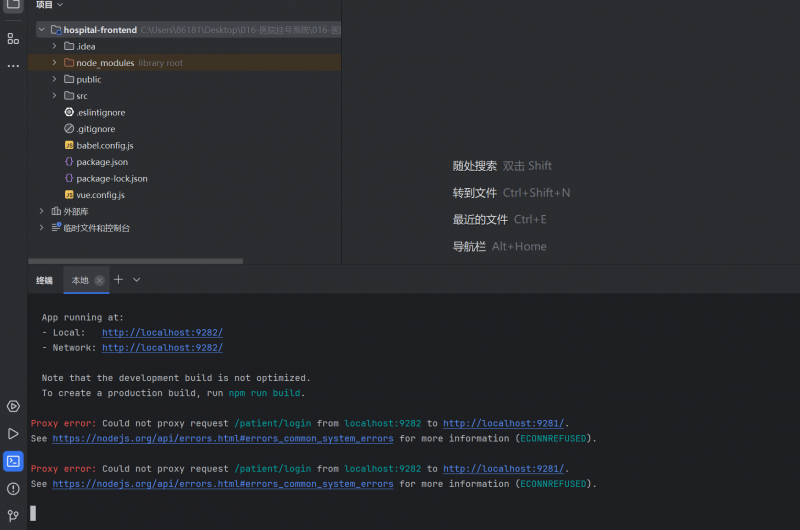Open the Services tool window icon
The image size is (800, 530).
tap(13, 407)
